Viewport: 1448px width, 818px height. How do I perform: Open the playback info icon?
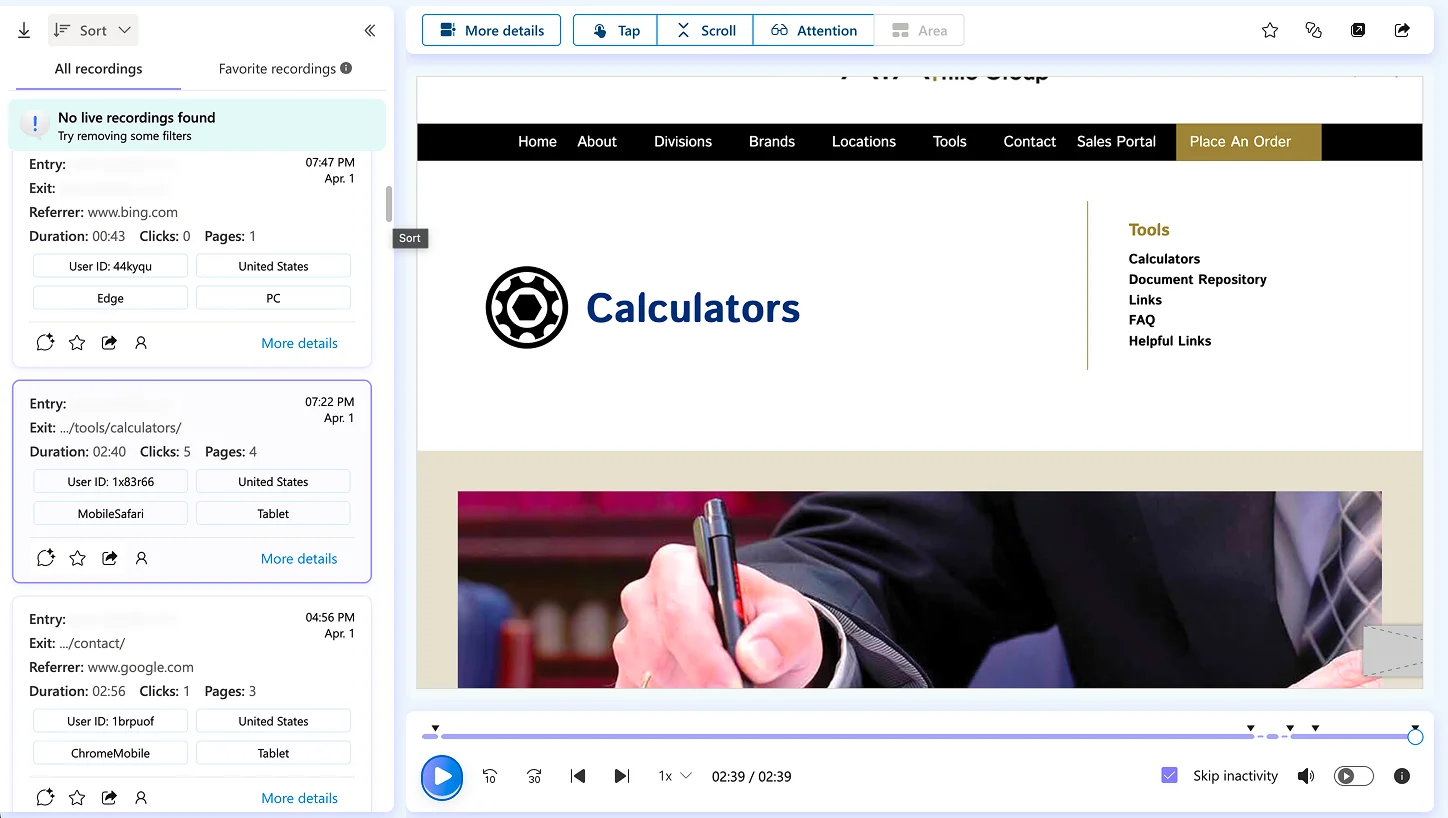coord(1402,776)
